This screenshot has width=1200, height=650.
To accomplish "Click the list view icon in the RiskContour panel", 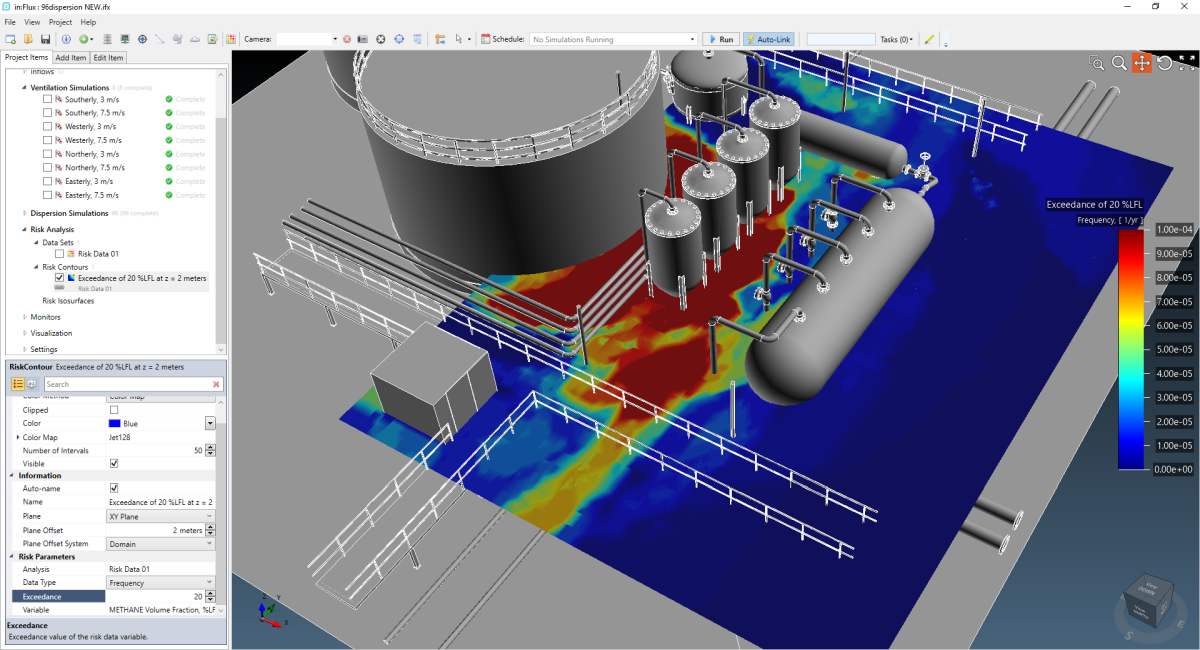I will tap(16, 384).
